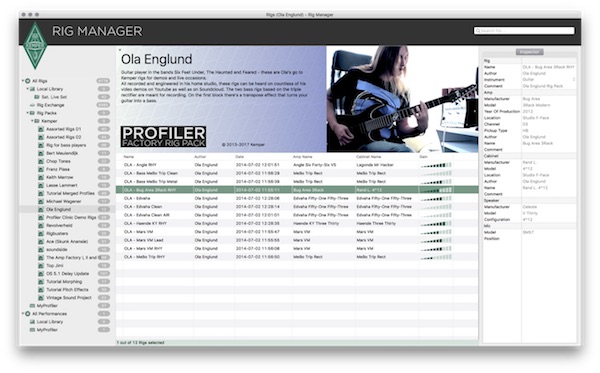Open the Instrument dropdown in the Inspector
600x373 pixels.
548,80
